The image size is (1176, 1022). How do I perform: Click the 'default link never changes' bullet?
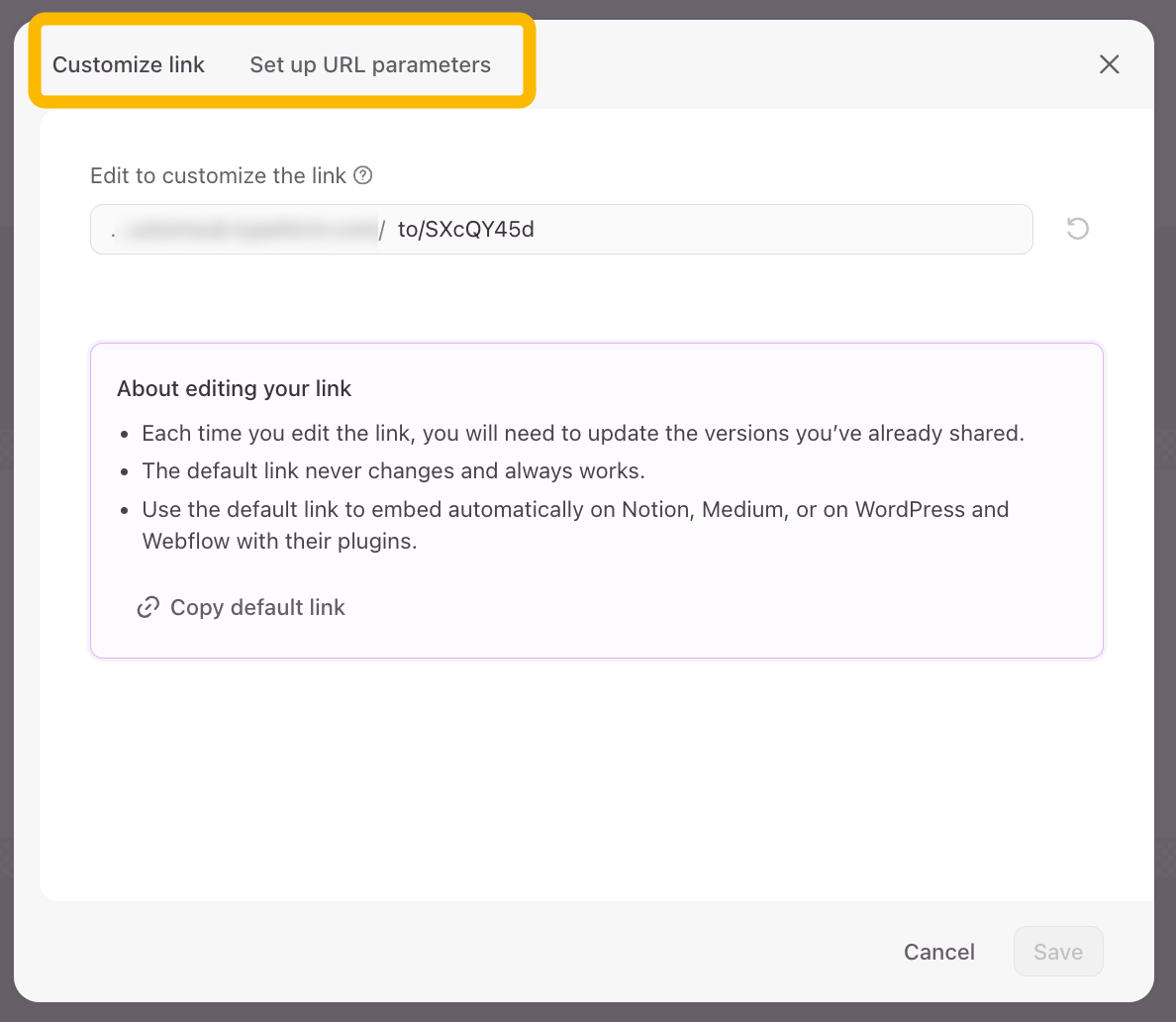(x=393, y=470)
